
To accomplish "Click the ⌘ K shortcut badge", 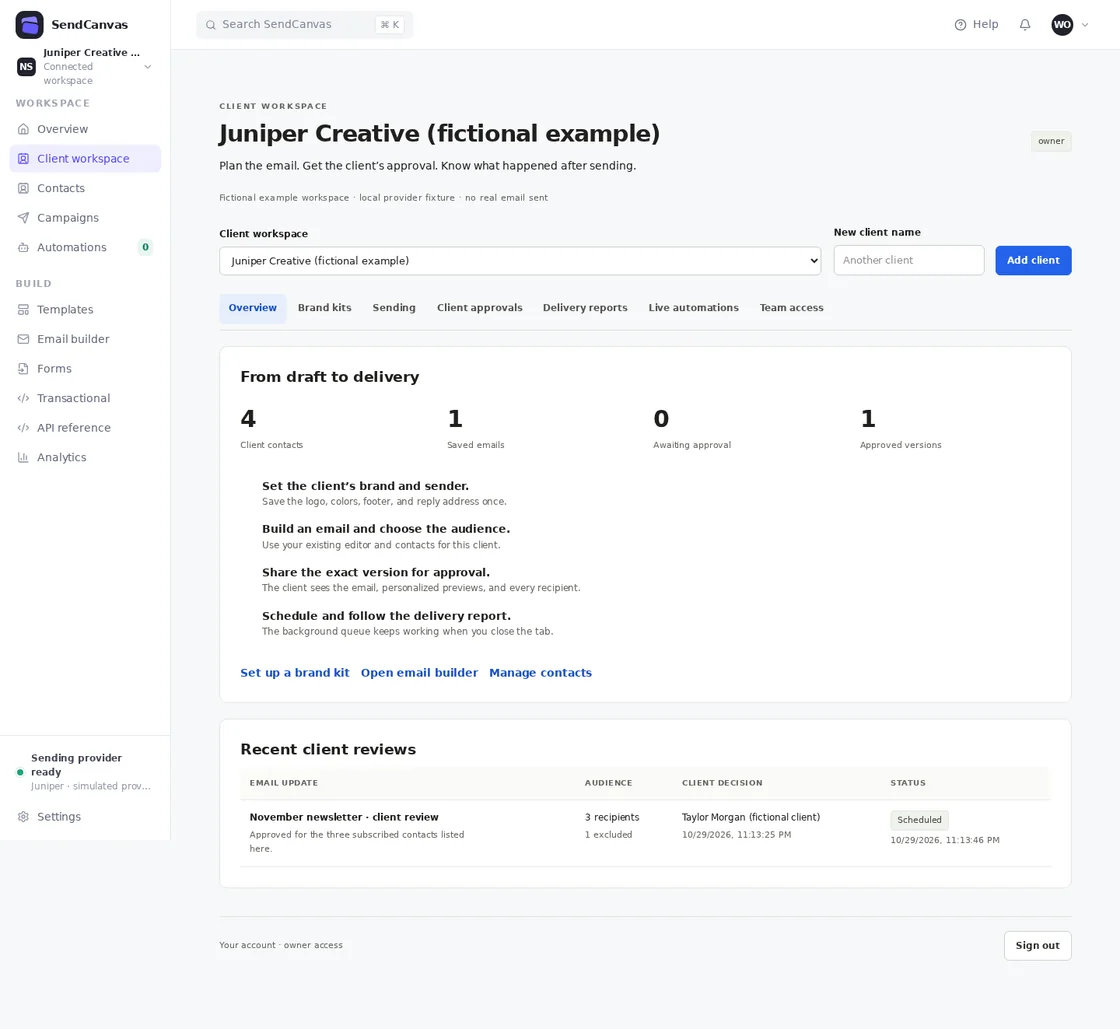I will pyautogui.click(x=389, y=25).
